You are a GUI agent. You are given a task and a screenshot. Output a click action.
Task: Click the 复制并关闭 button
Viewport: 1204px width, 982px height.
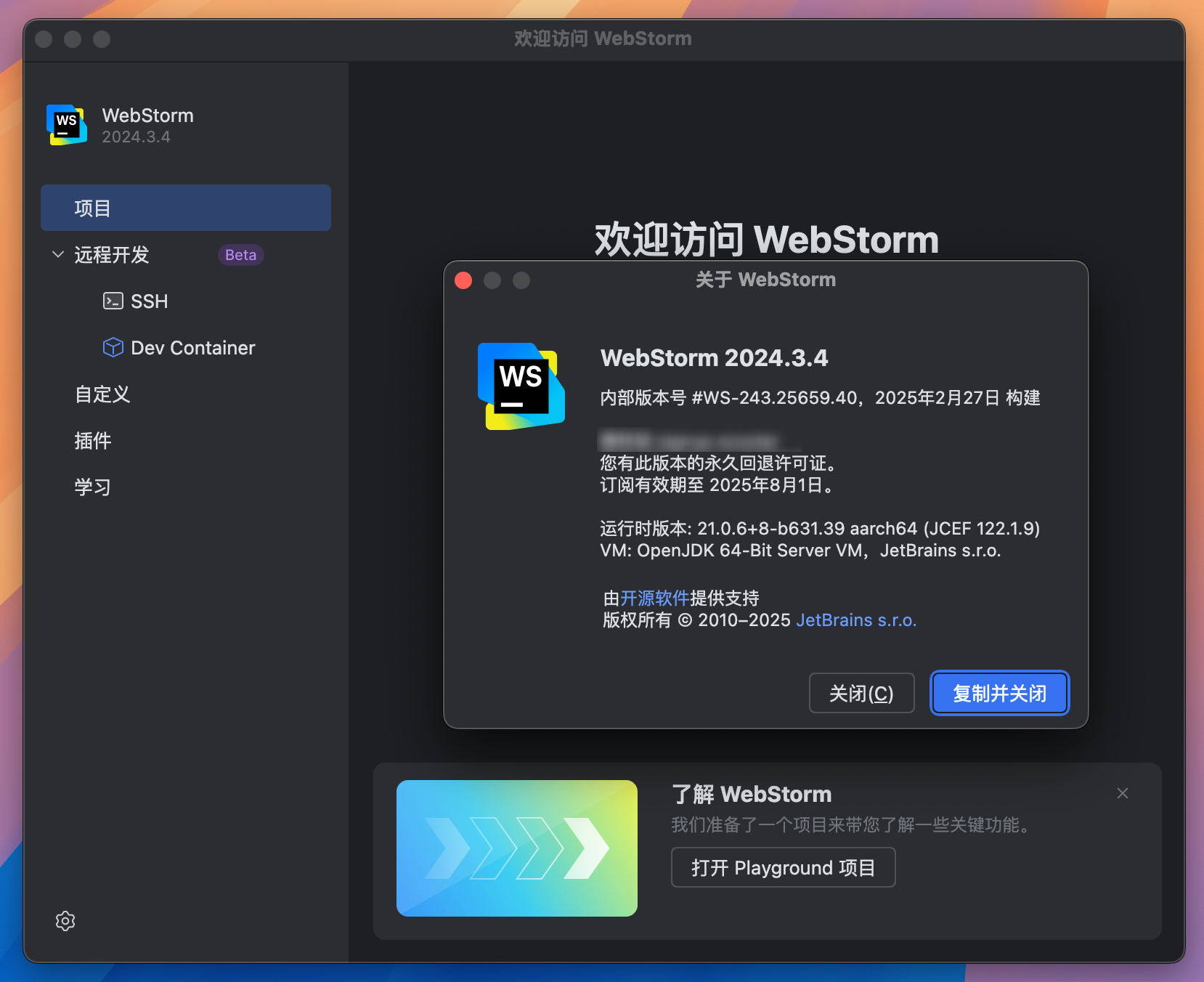(1000, 693)
